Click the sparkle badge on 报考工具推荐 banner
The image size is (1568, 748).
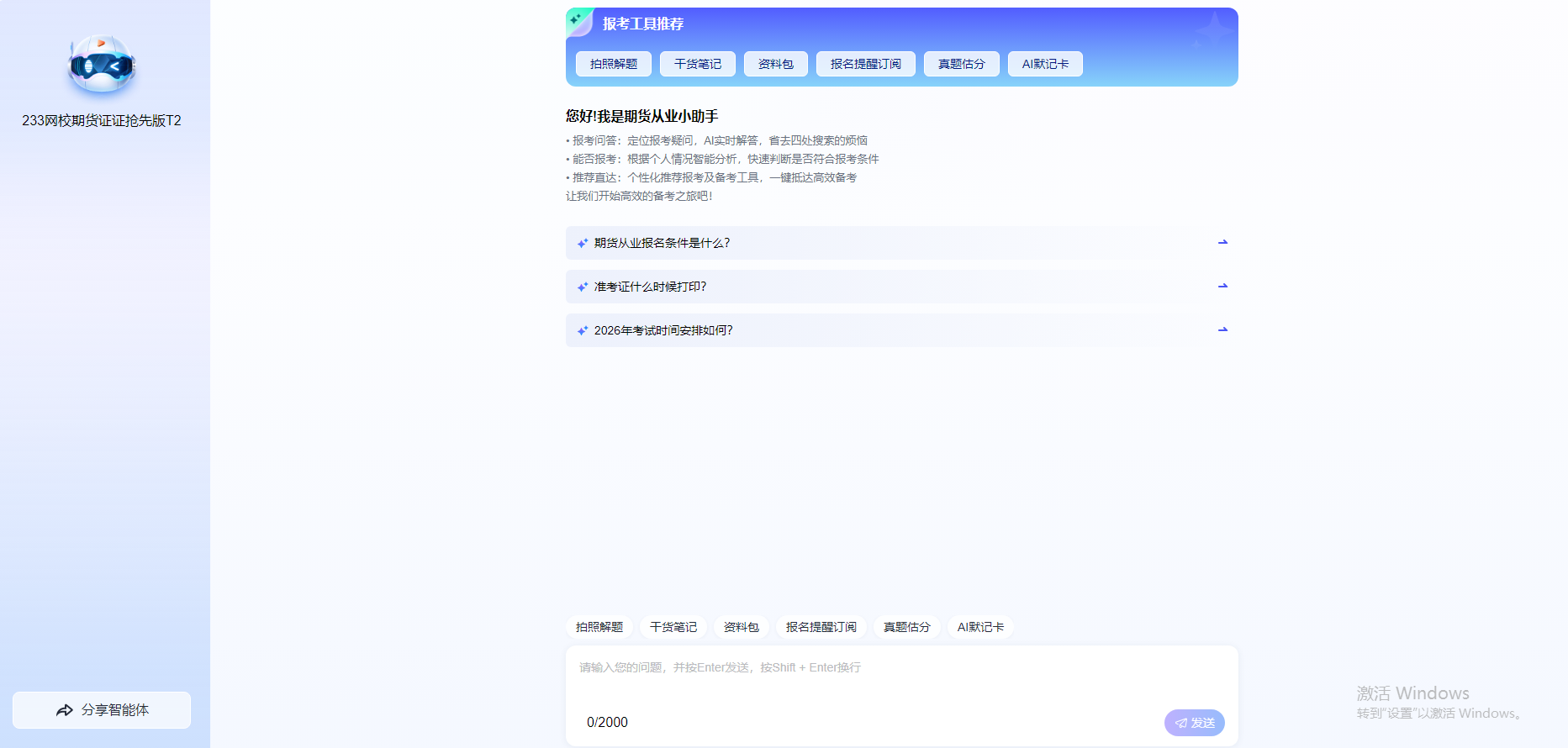tap(578, 21)
